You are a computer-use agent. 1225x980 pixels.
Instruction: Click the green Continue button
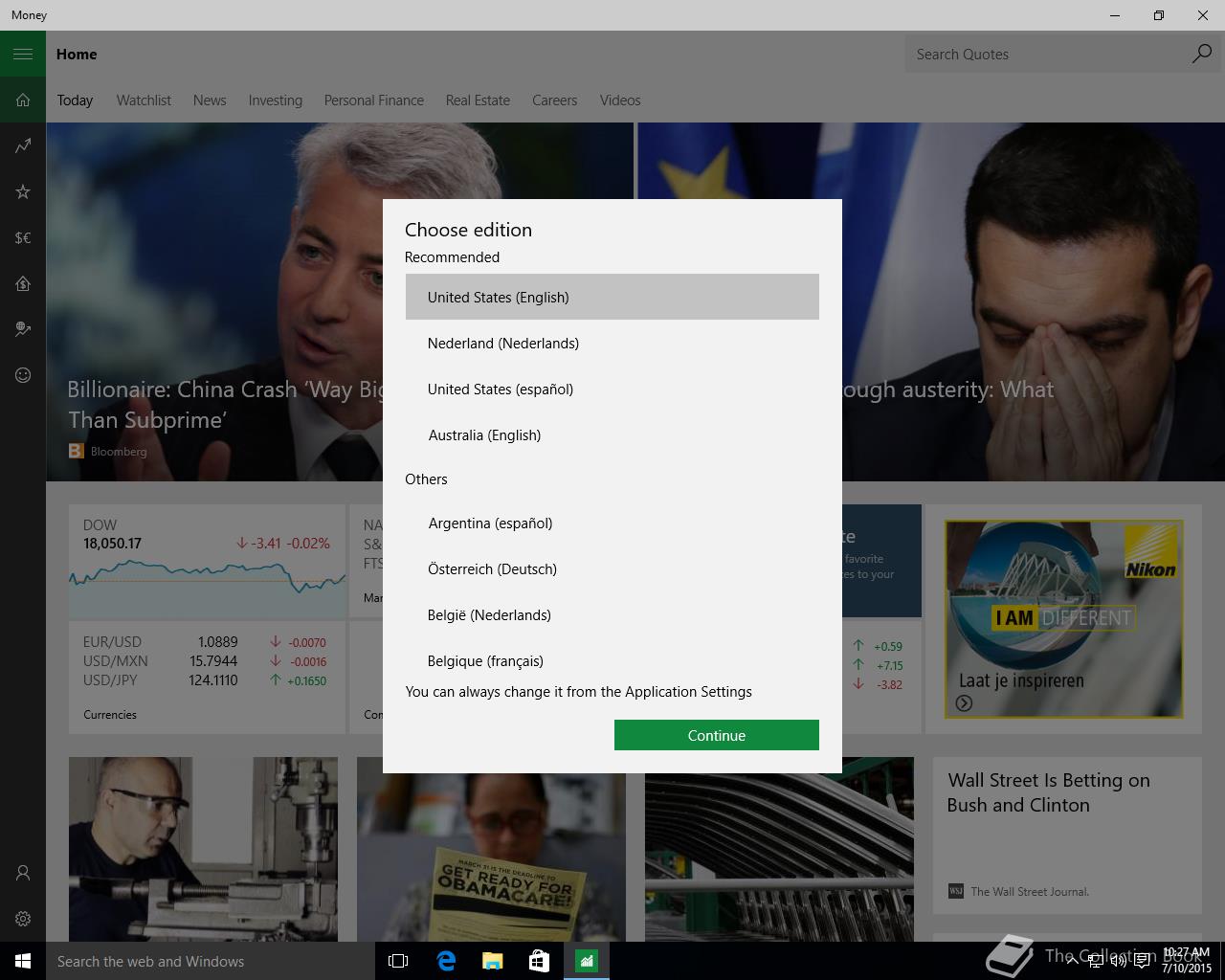point(717,735)
